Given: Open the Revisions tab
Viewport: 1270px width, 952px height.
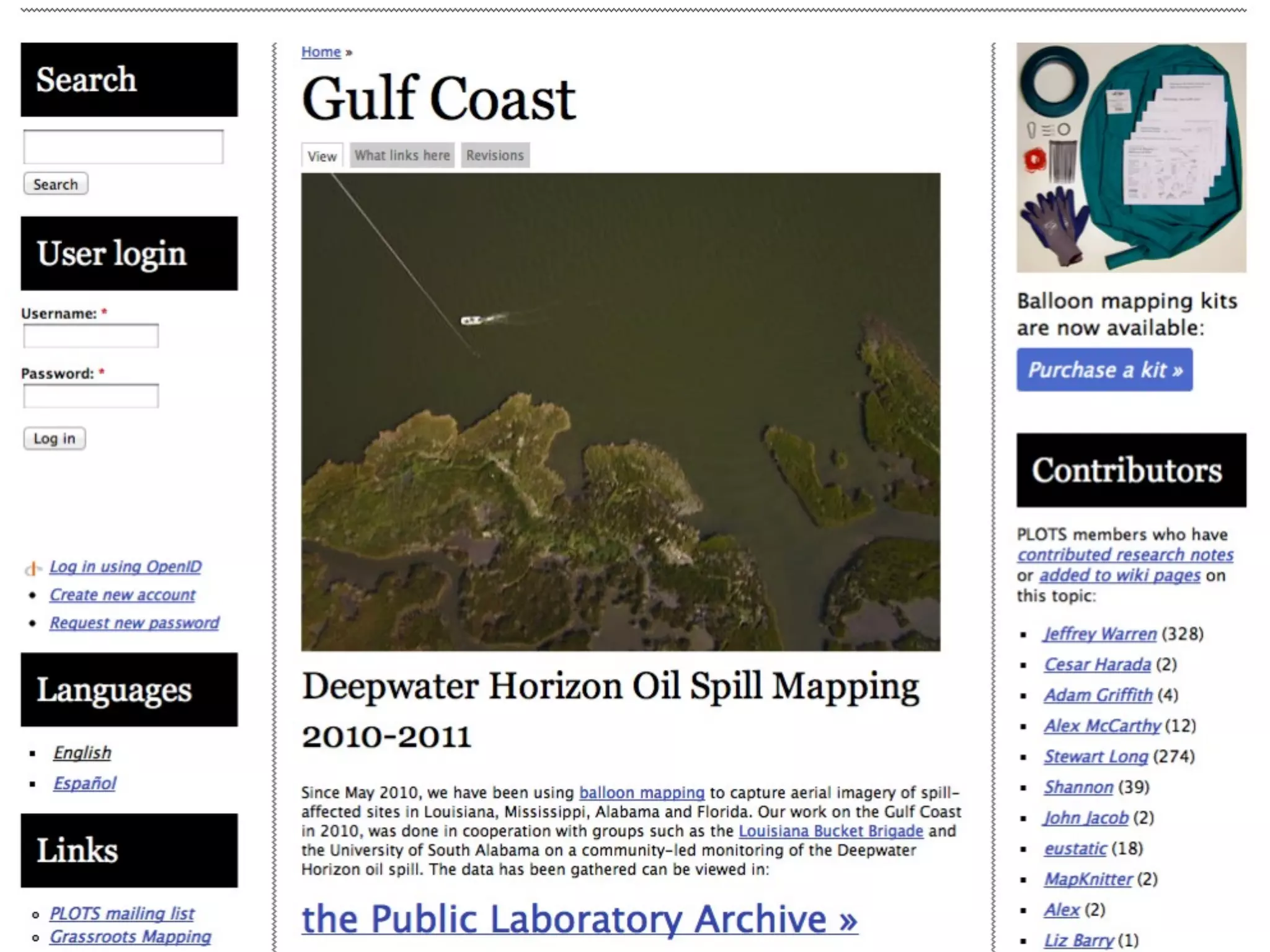Looking at the screenshot, I should 495,156.
